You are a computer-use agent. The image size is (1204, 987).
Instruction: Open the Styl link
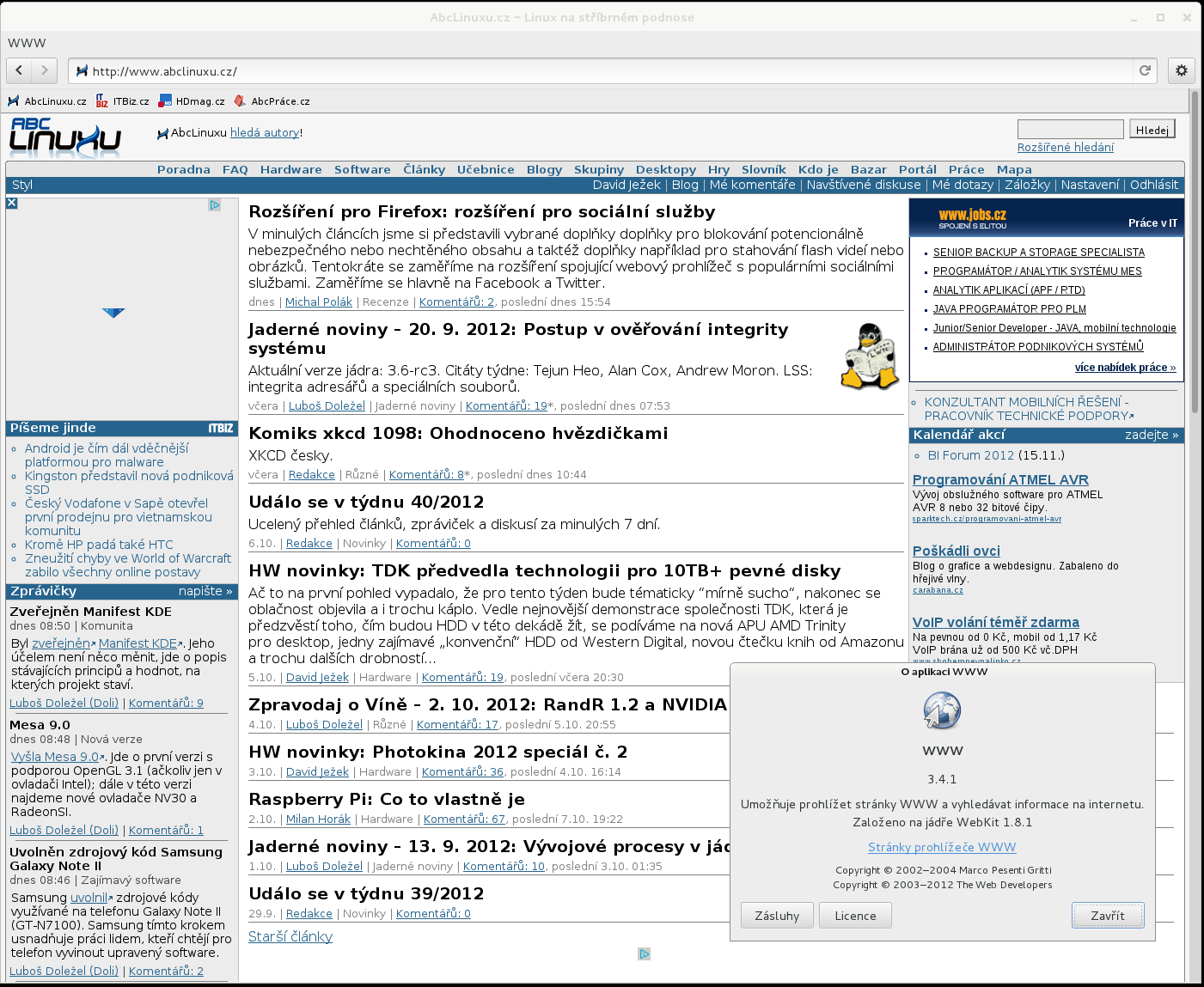[22, 185]
